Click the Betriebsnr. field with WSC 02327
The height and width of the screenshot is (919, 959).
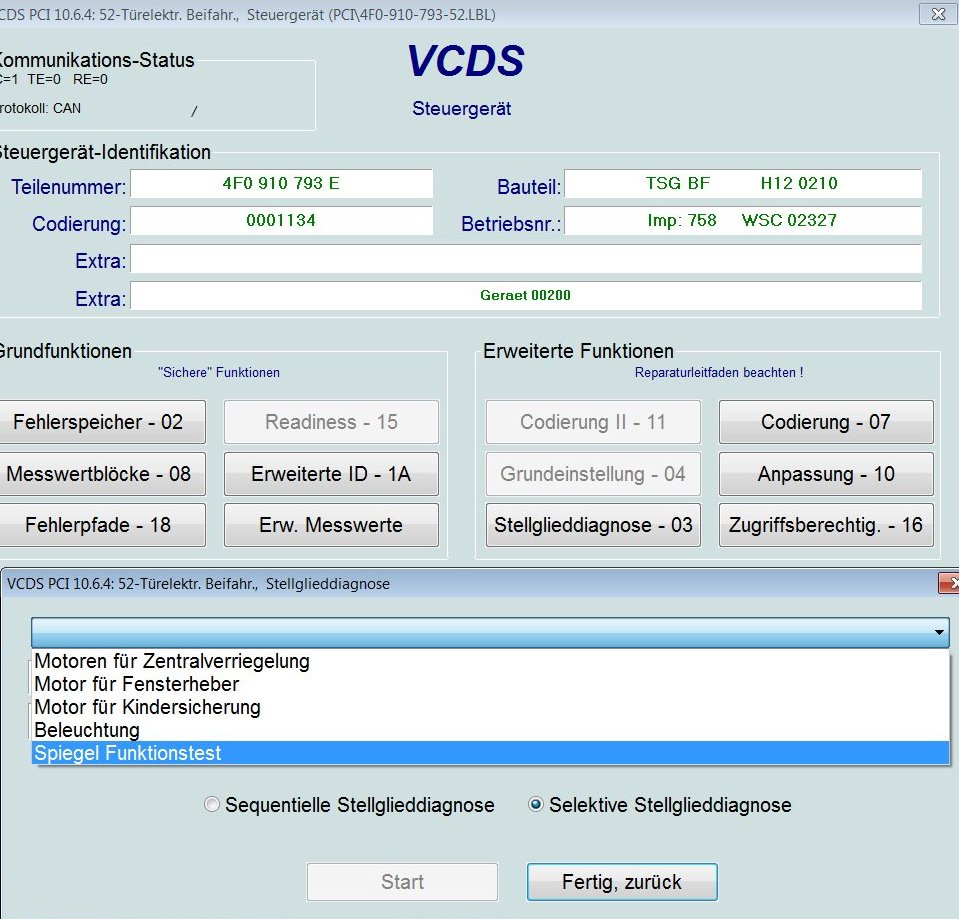tap(742, 221)
